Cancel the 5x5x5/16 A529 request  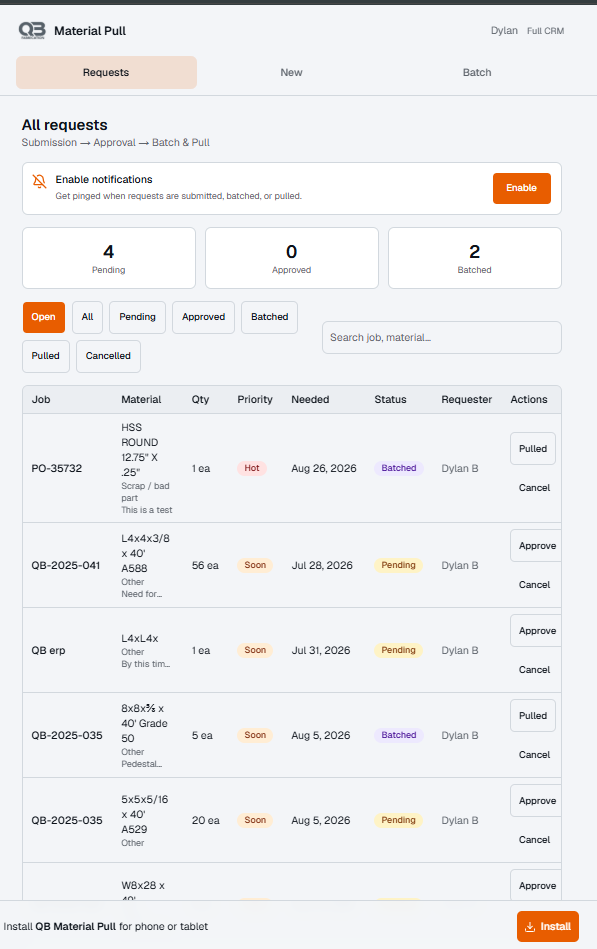[534, 840]
